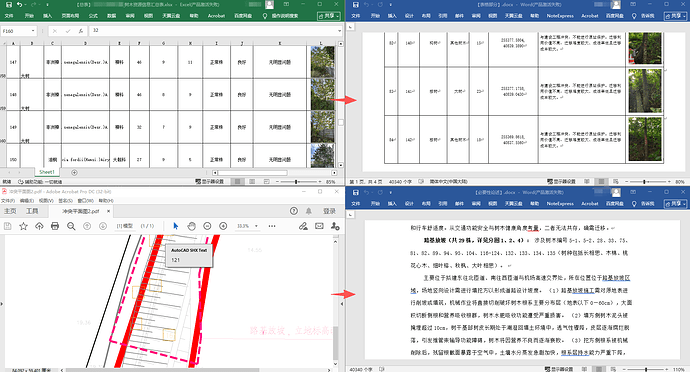Open Acrobat 视图(V) menu
This screenshot has height=372, width=690.
click(46, 200)
